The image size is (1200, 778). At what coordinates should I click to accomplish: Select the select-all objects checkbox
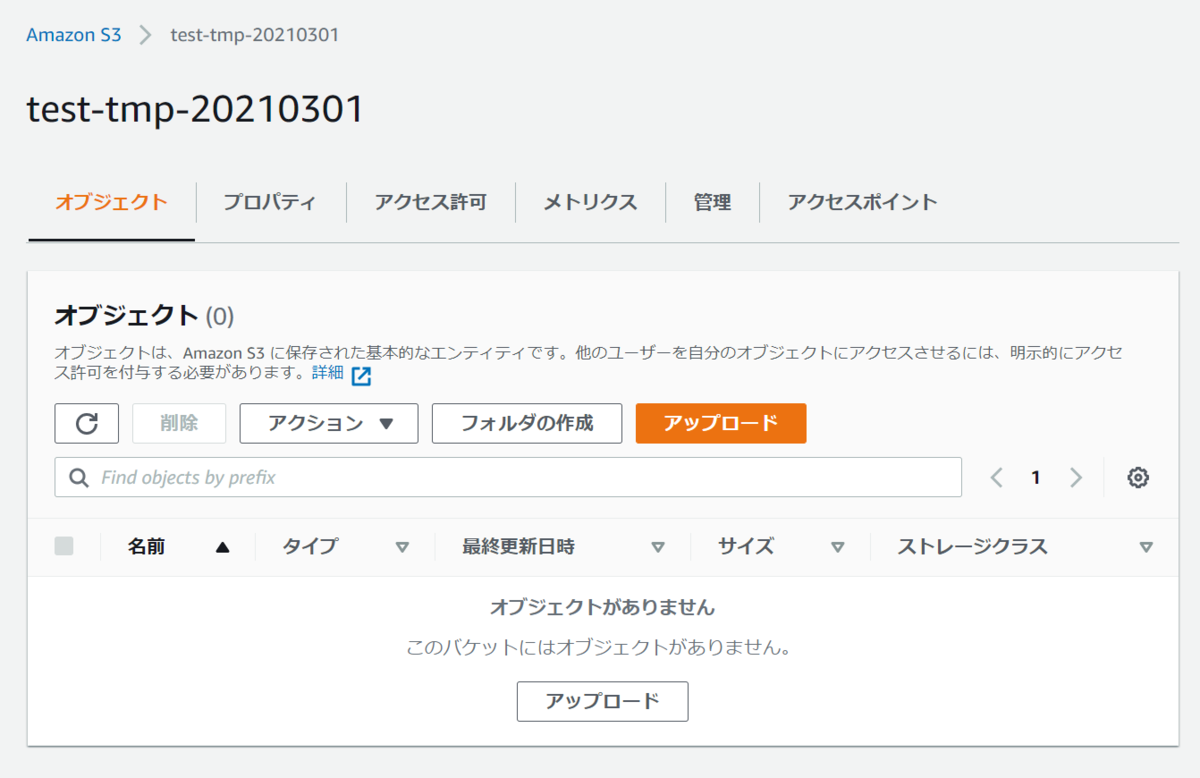pos(63,546)
